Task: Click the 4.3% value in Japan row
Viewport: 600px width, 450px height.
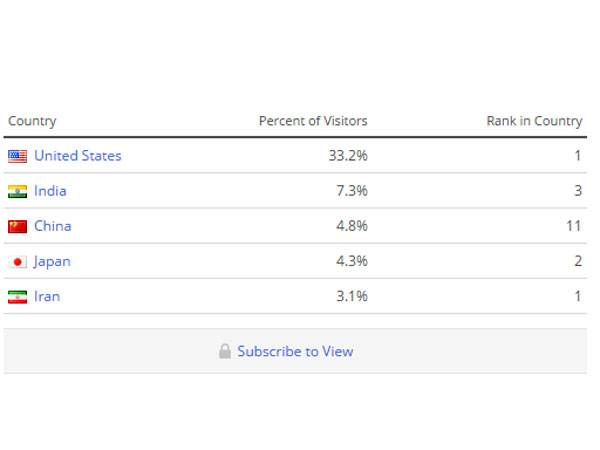Action: 352,261
